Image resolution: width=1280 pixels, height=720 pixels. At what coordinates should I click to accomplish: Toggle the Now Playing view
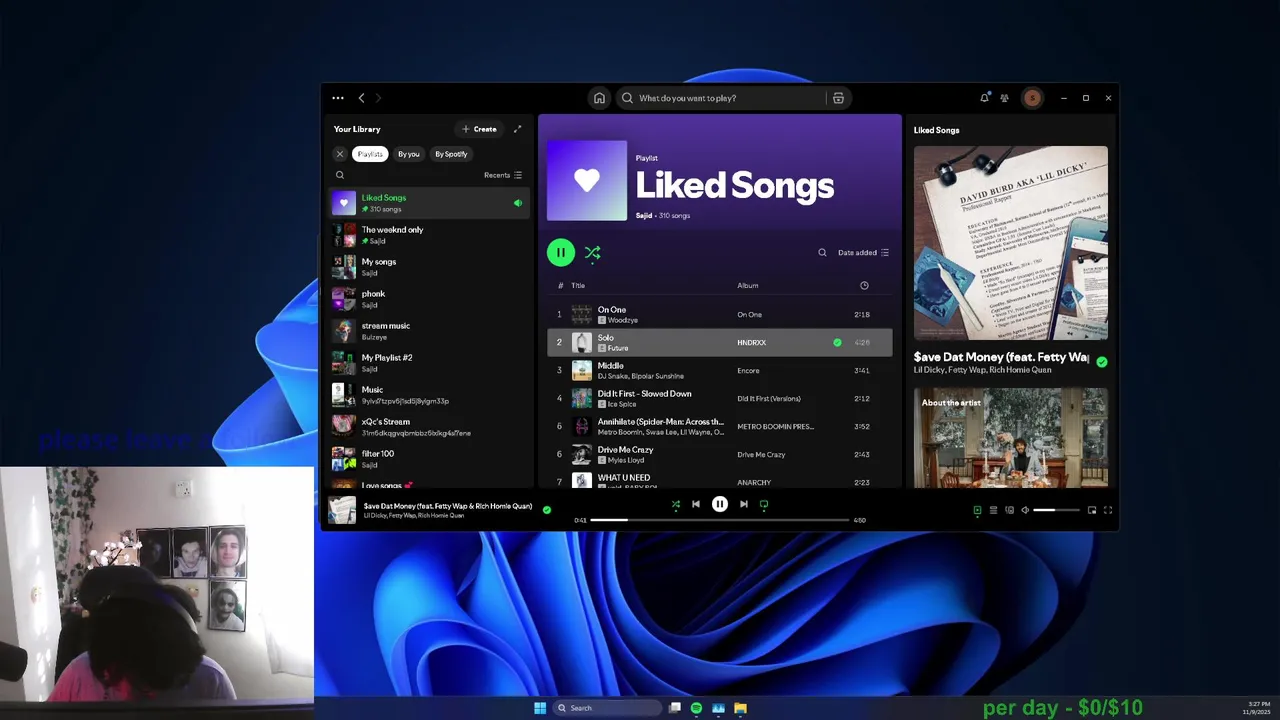(x=977, y=510)
